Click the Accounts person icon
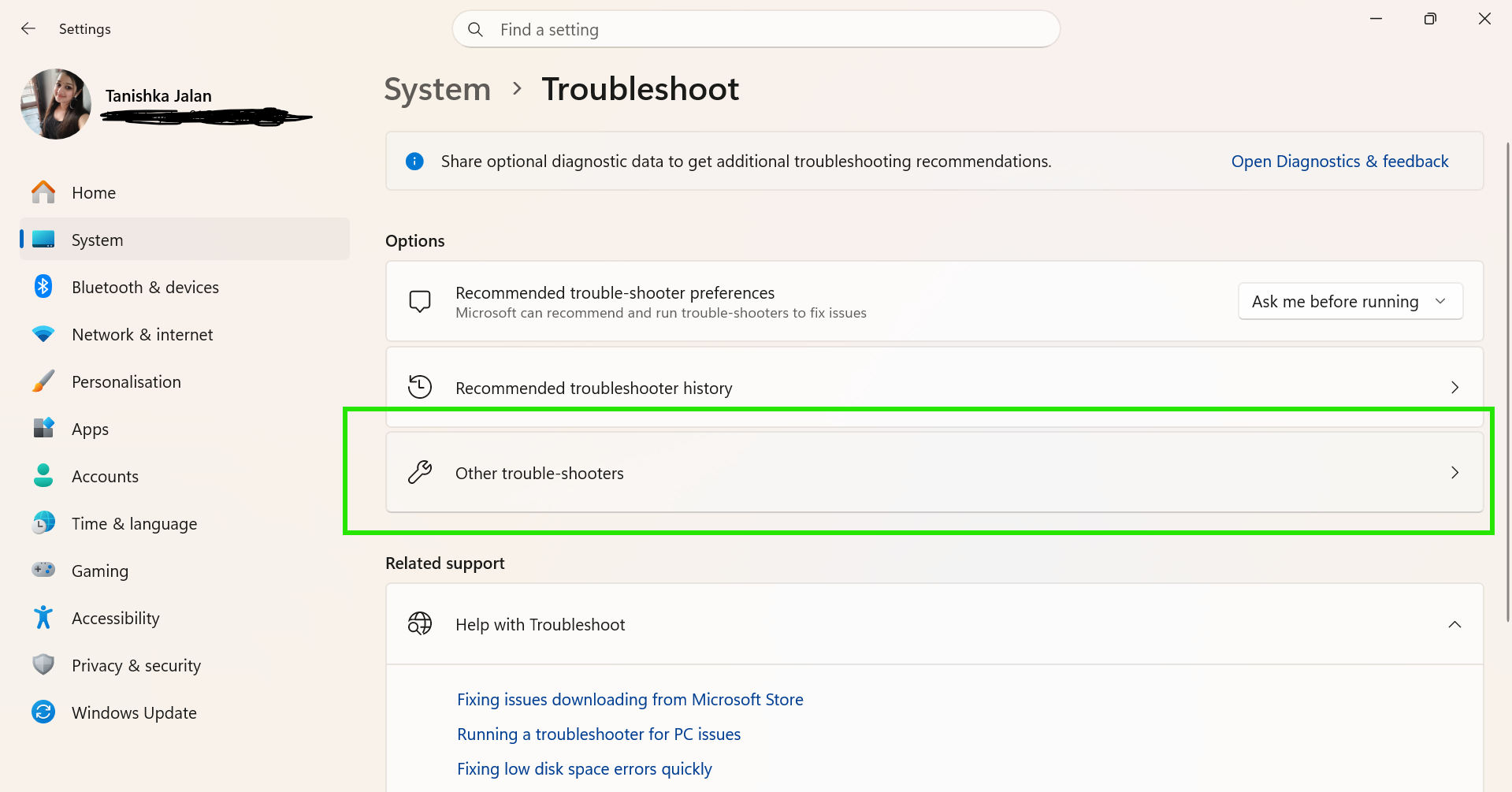 43,475
